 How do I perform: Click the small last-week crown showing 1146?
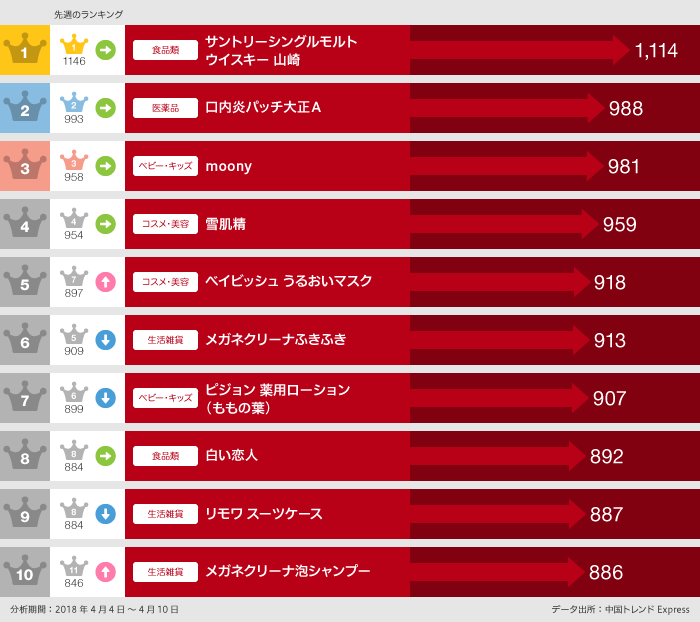74,46
